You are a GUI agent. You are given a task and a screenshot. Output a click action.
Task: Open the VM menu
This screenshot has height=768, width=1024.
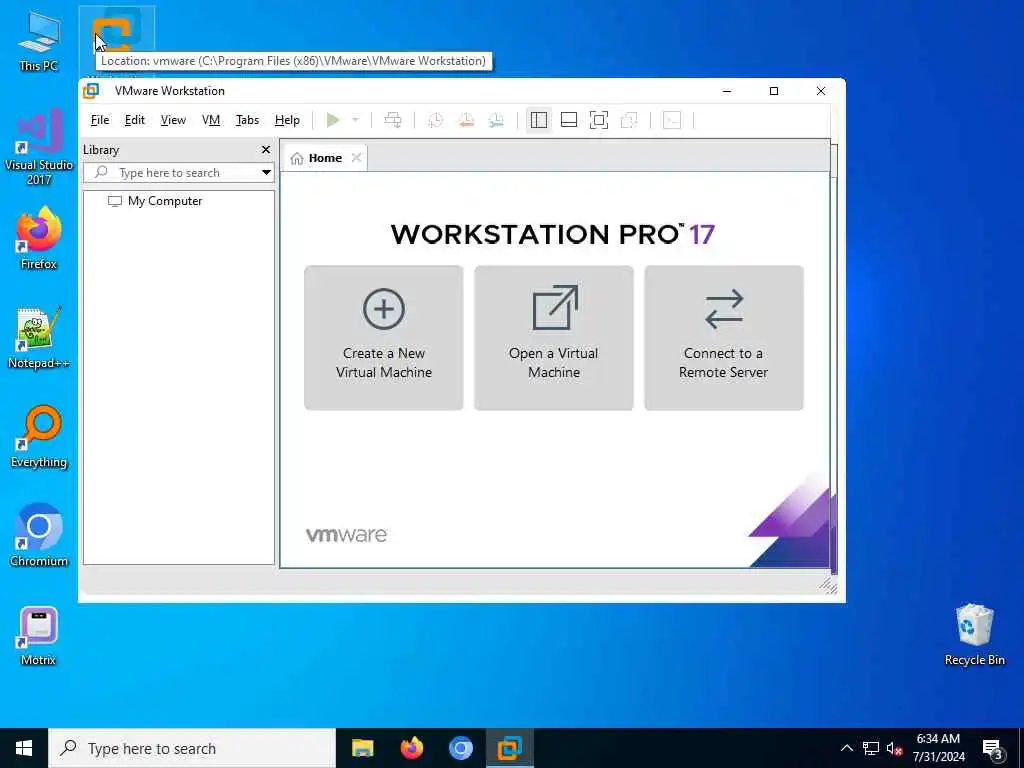(211, 120)
